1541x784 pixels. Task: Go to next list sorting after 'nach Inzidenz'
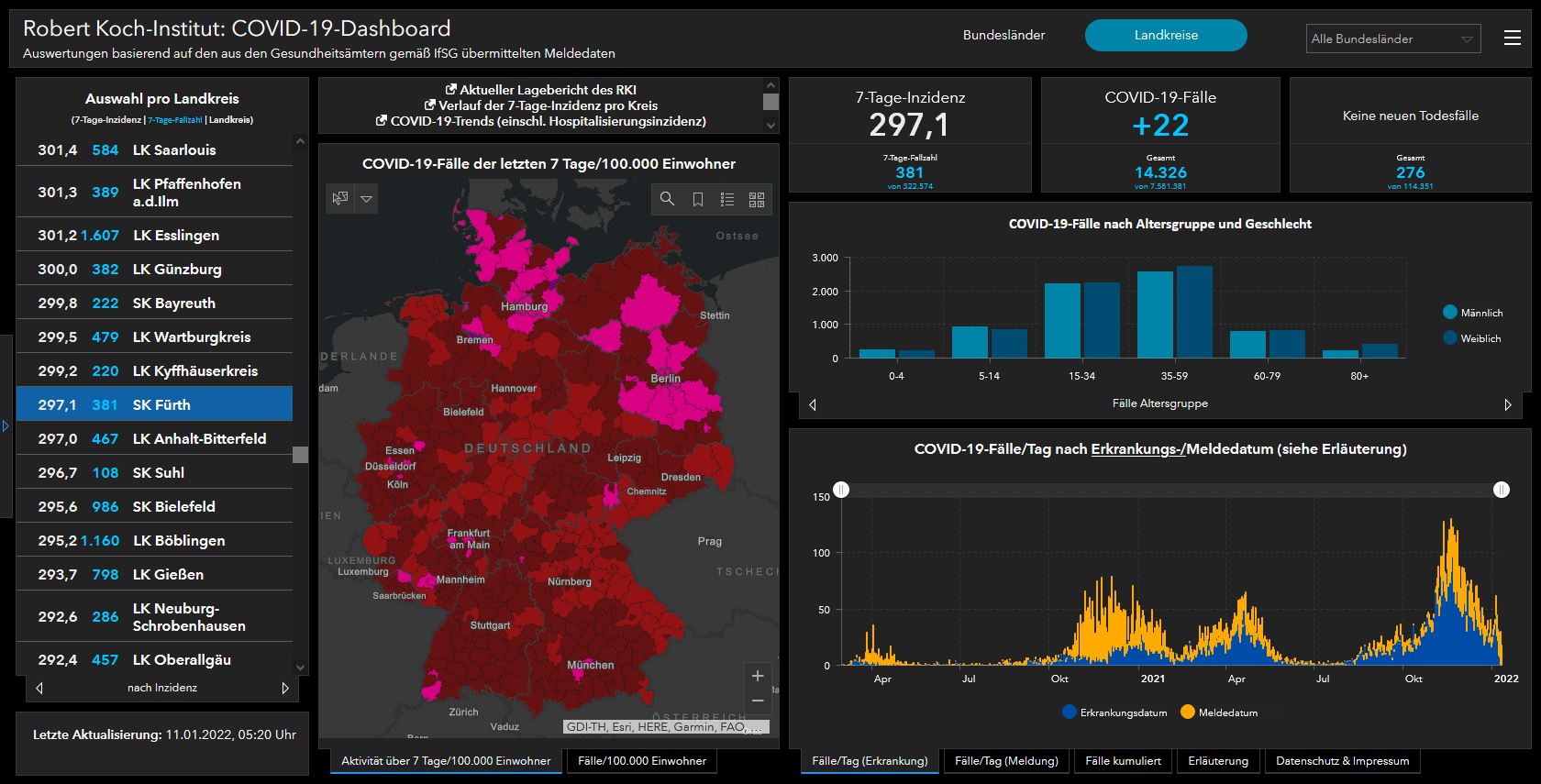pos(285,688)
